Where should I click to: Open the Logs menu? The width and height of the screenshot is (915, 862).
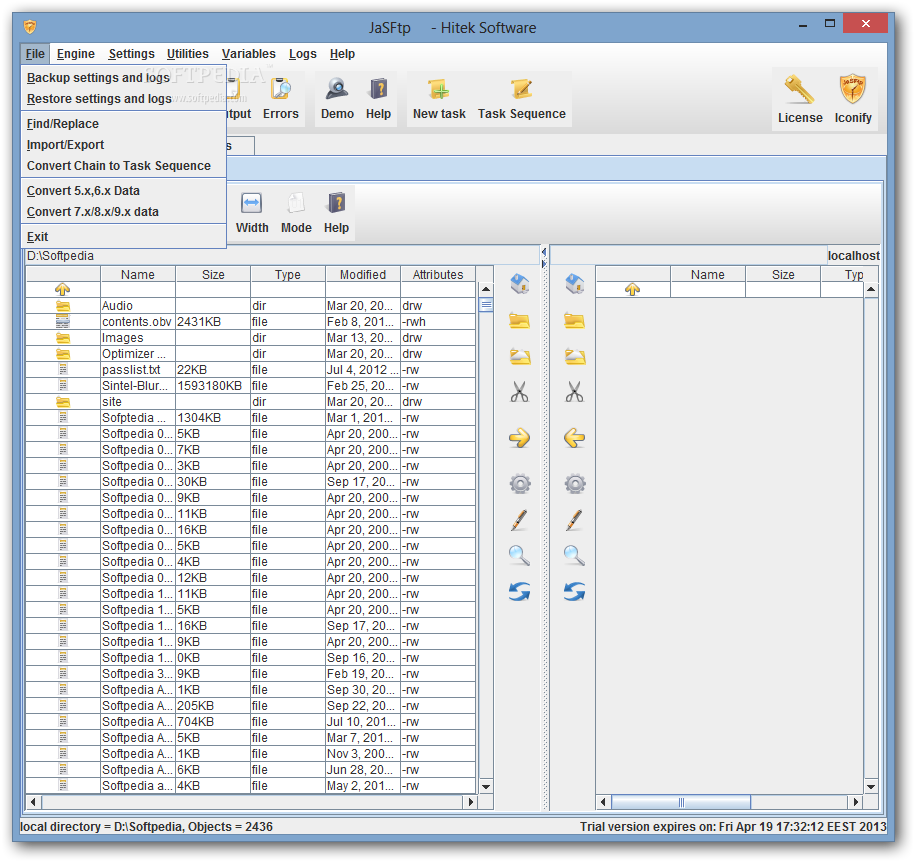302,54
